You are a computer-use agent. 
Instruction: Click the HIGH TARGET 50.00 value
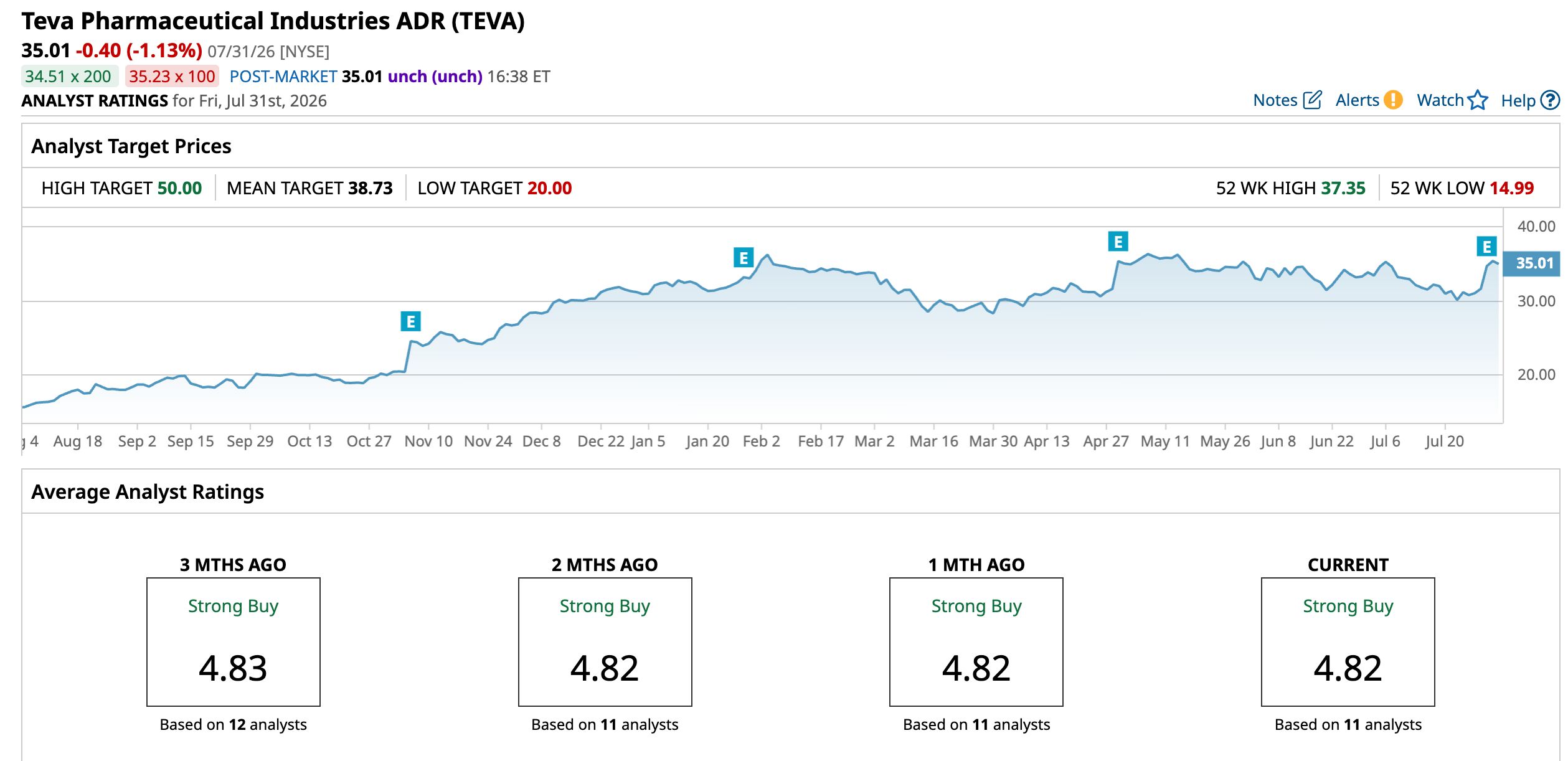coord(179,188)
